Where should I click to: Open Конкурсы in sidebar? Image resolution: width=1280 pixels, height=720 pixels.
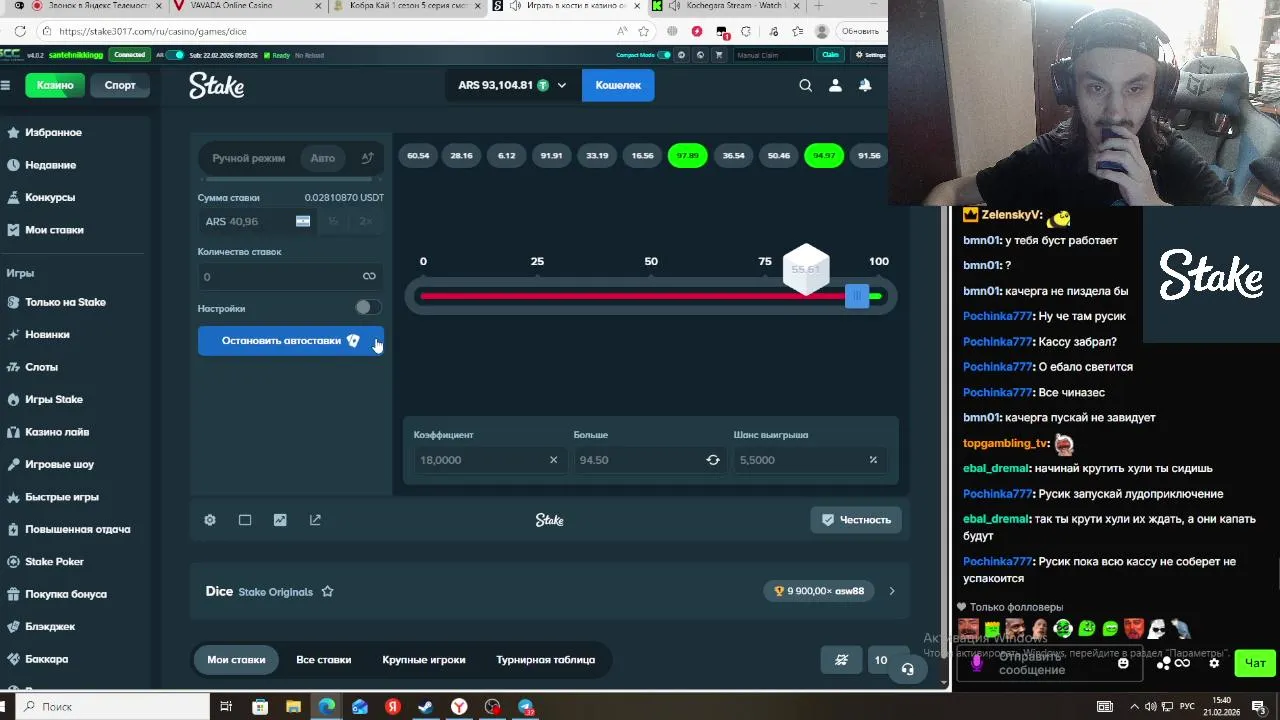50,197
